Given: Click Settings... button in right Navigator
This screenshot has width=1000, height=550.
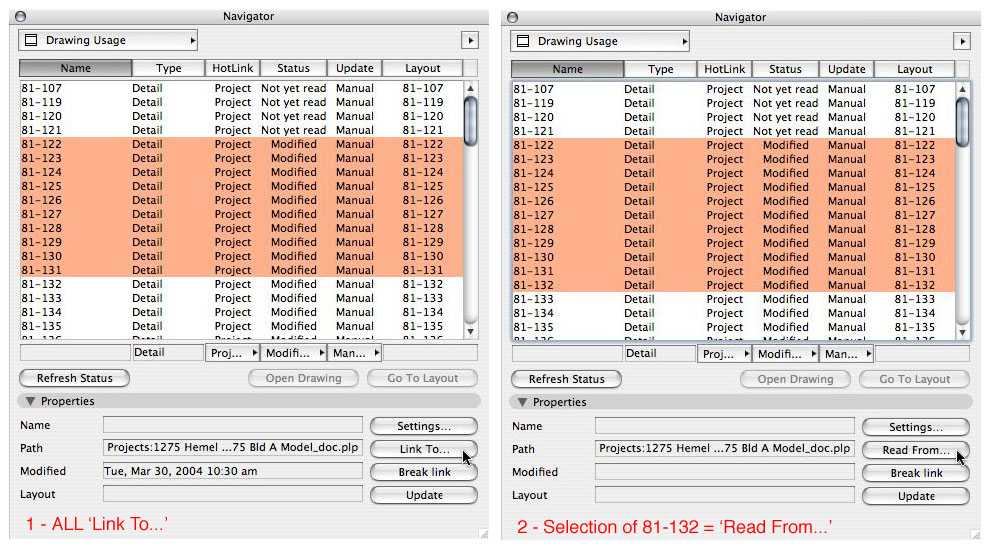Looking at the screenshot, I should (916, 427).
